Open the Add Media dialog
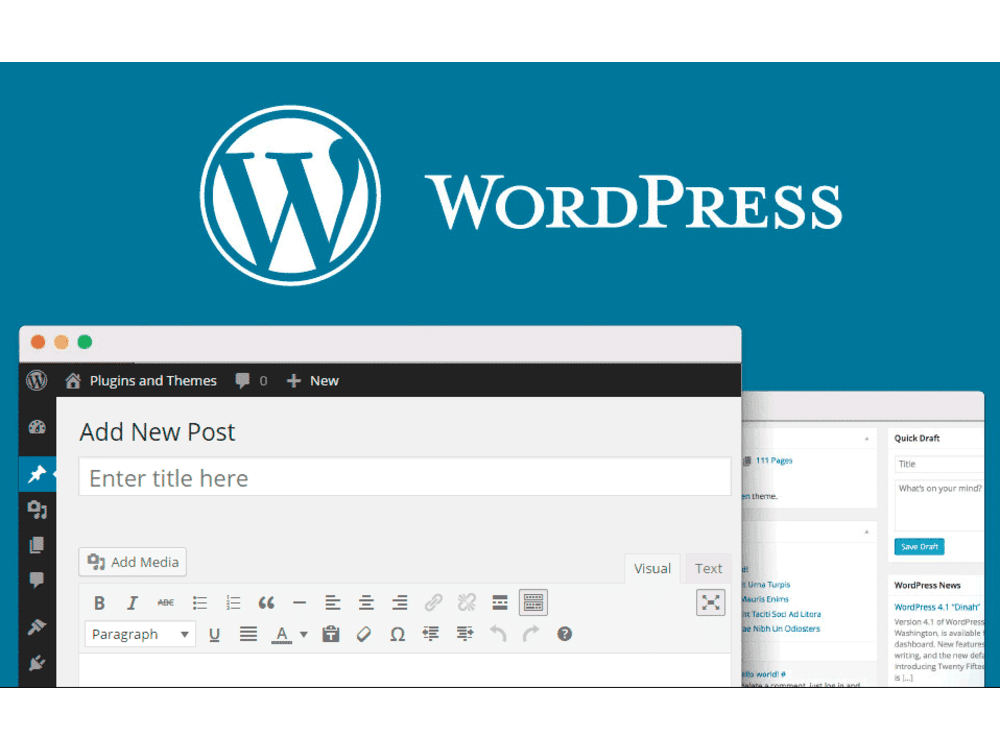 (132, 562)
